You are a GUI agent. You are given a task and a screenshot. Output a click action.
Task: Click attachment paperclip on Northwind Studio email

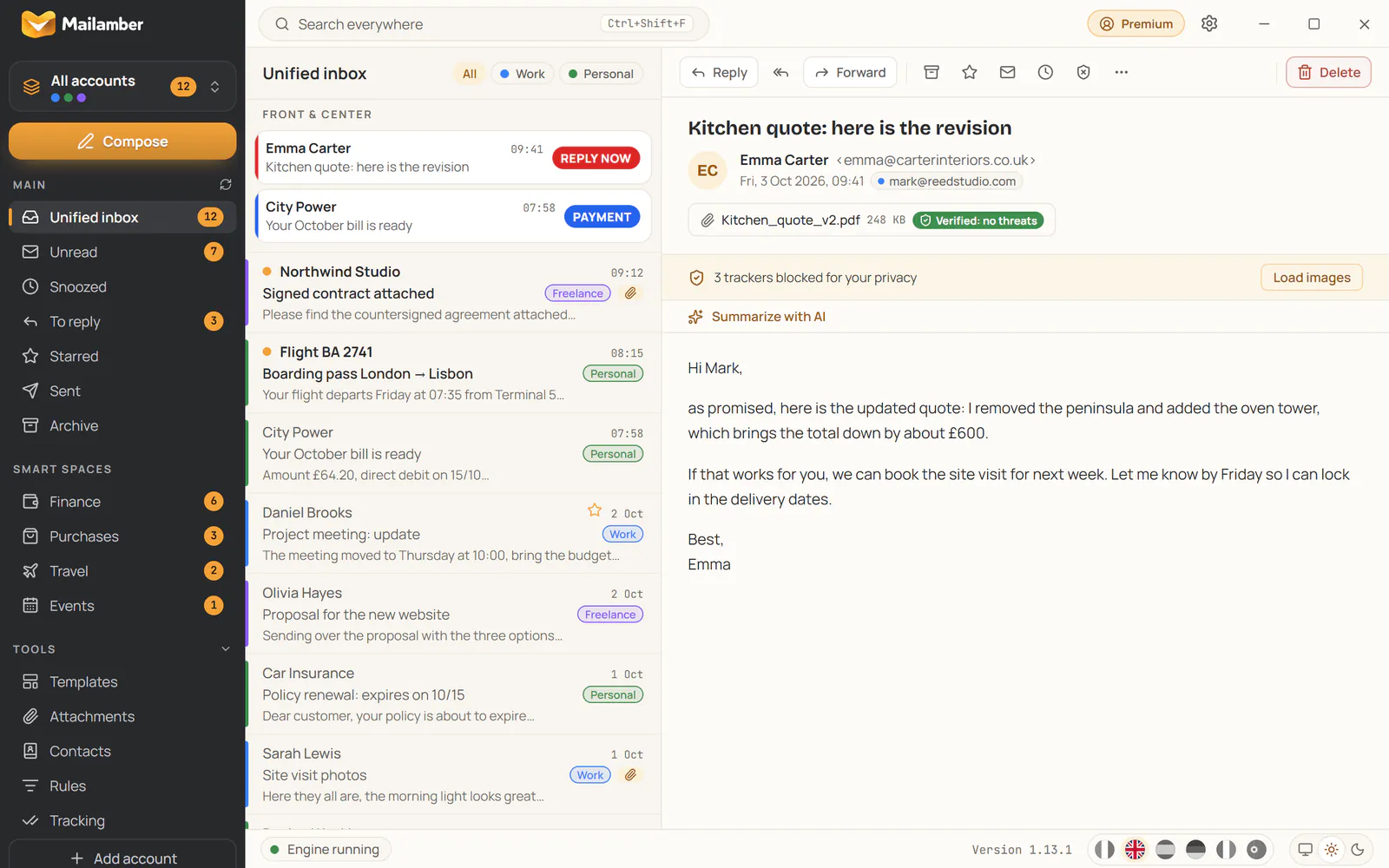tap(631, 293)
